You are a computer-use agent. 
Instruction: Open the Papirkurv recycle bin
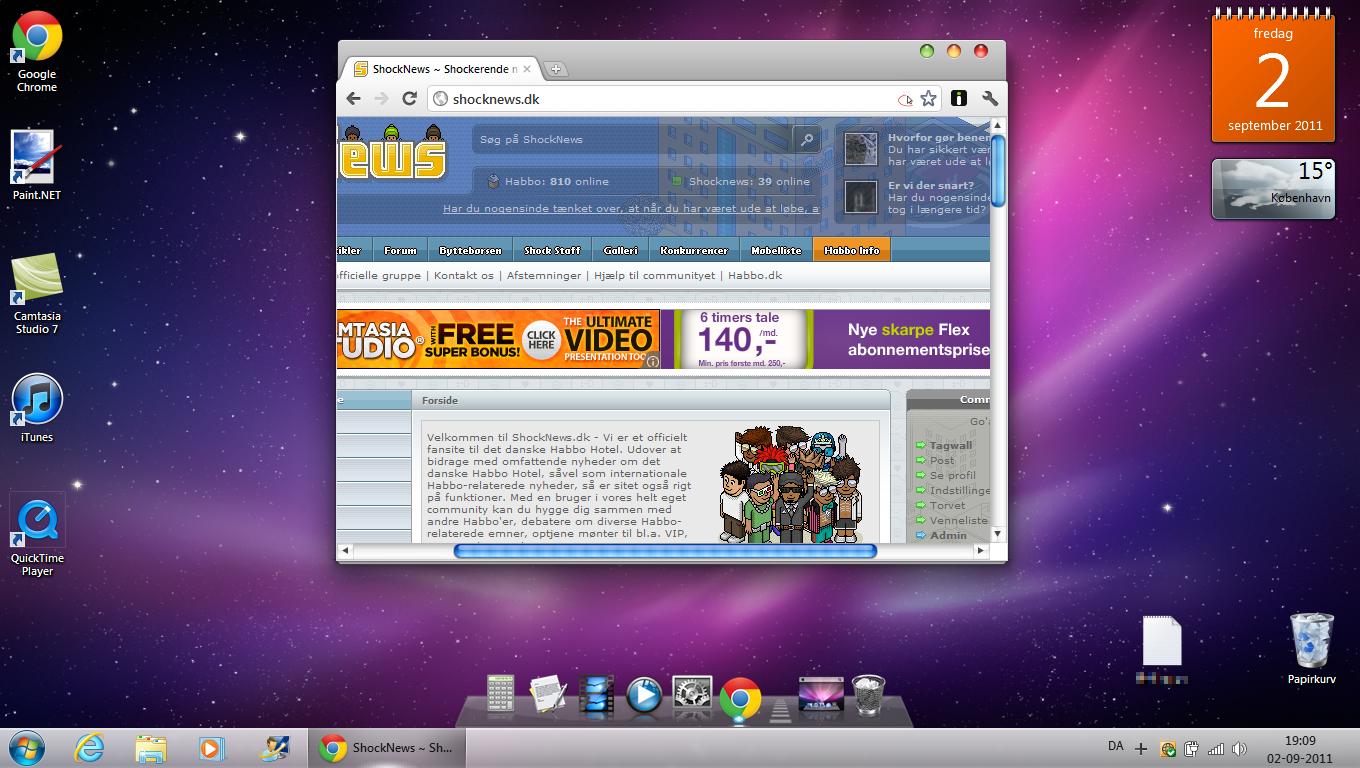click(x=1311, y=648)
